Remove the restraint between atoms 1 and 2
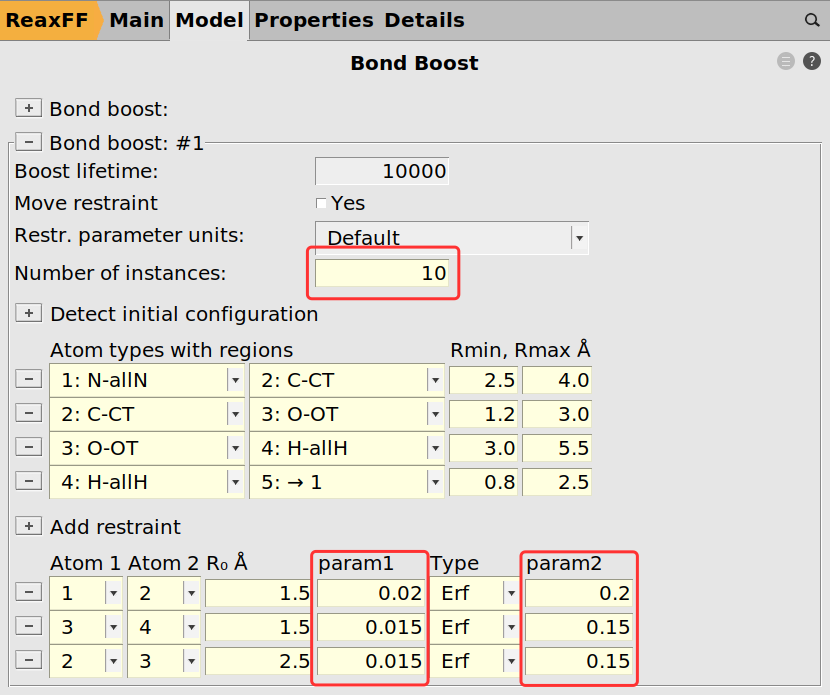Viewport: 830px width, 695px height. point(29,592)
